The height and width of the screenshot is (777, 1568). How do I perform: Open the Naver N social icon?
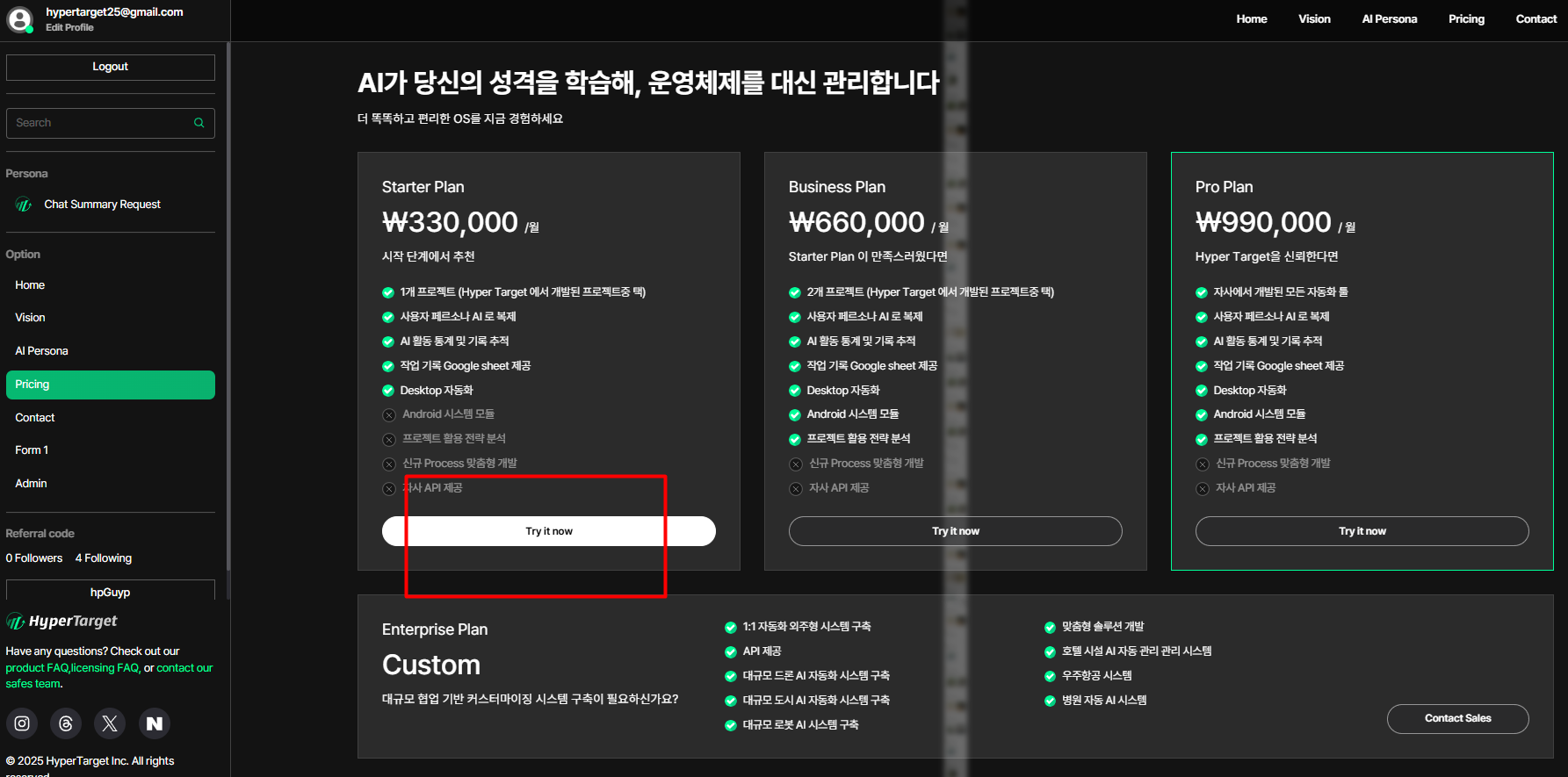(x=155, y=723)
